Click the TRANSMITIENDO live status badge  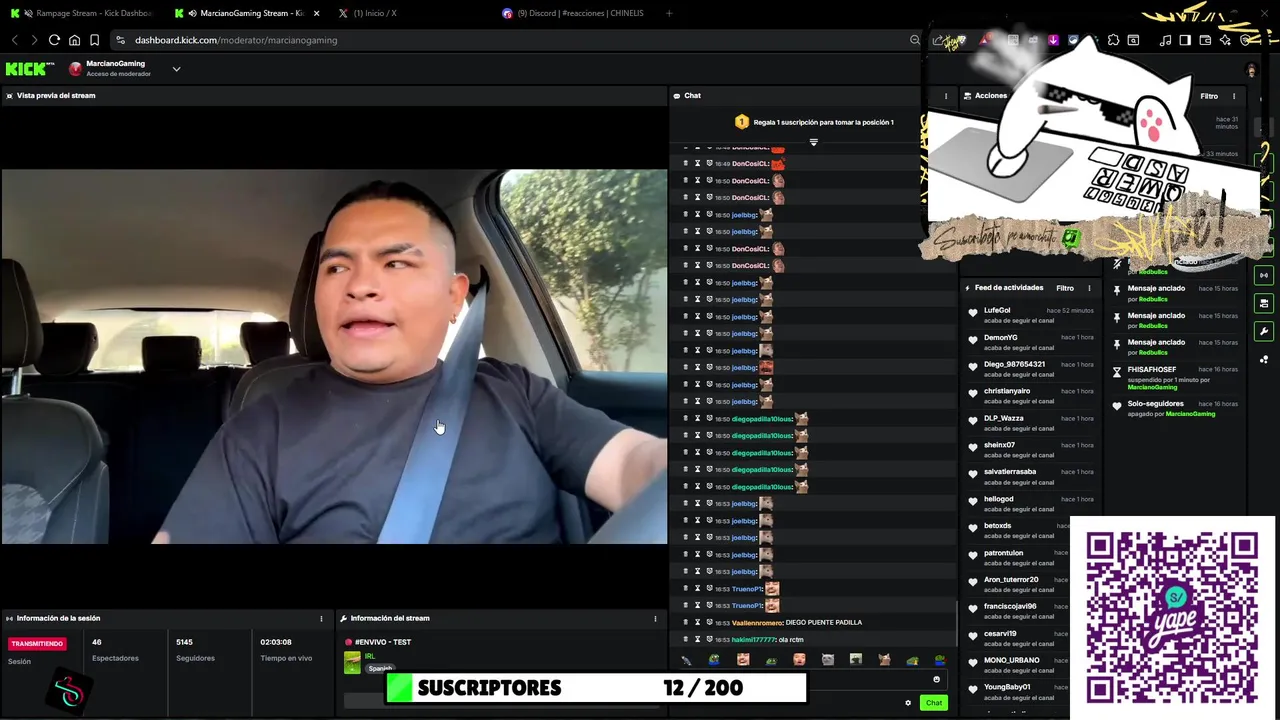point(37,644)
